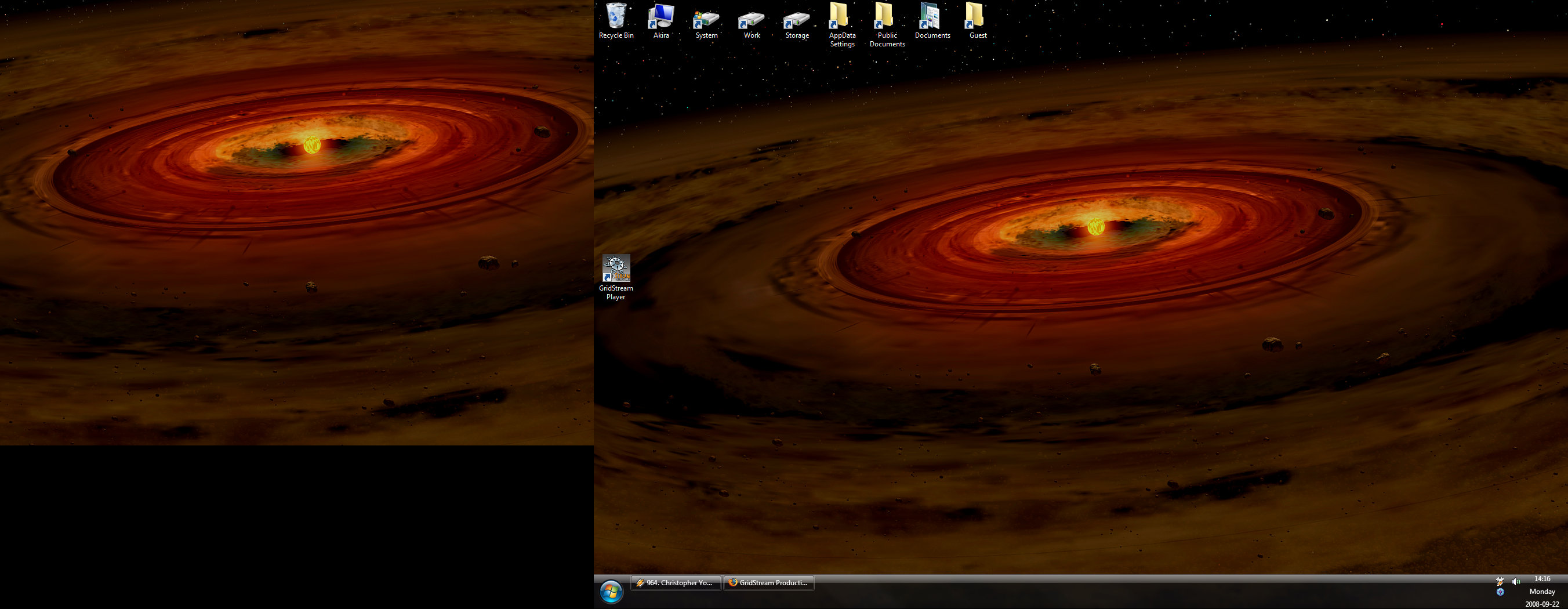Open the volume speaker tray icon
Image resolution: width=1568 pixels, height=609 pixels.
click(1516, 582)
